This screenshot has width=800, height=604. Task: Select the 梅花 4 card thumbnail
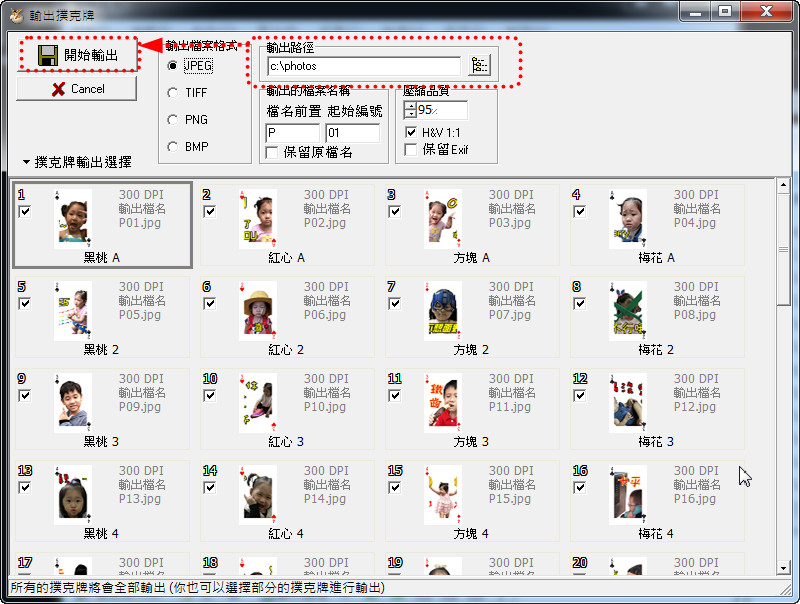pos(628,495)
